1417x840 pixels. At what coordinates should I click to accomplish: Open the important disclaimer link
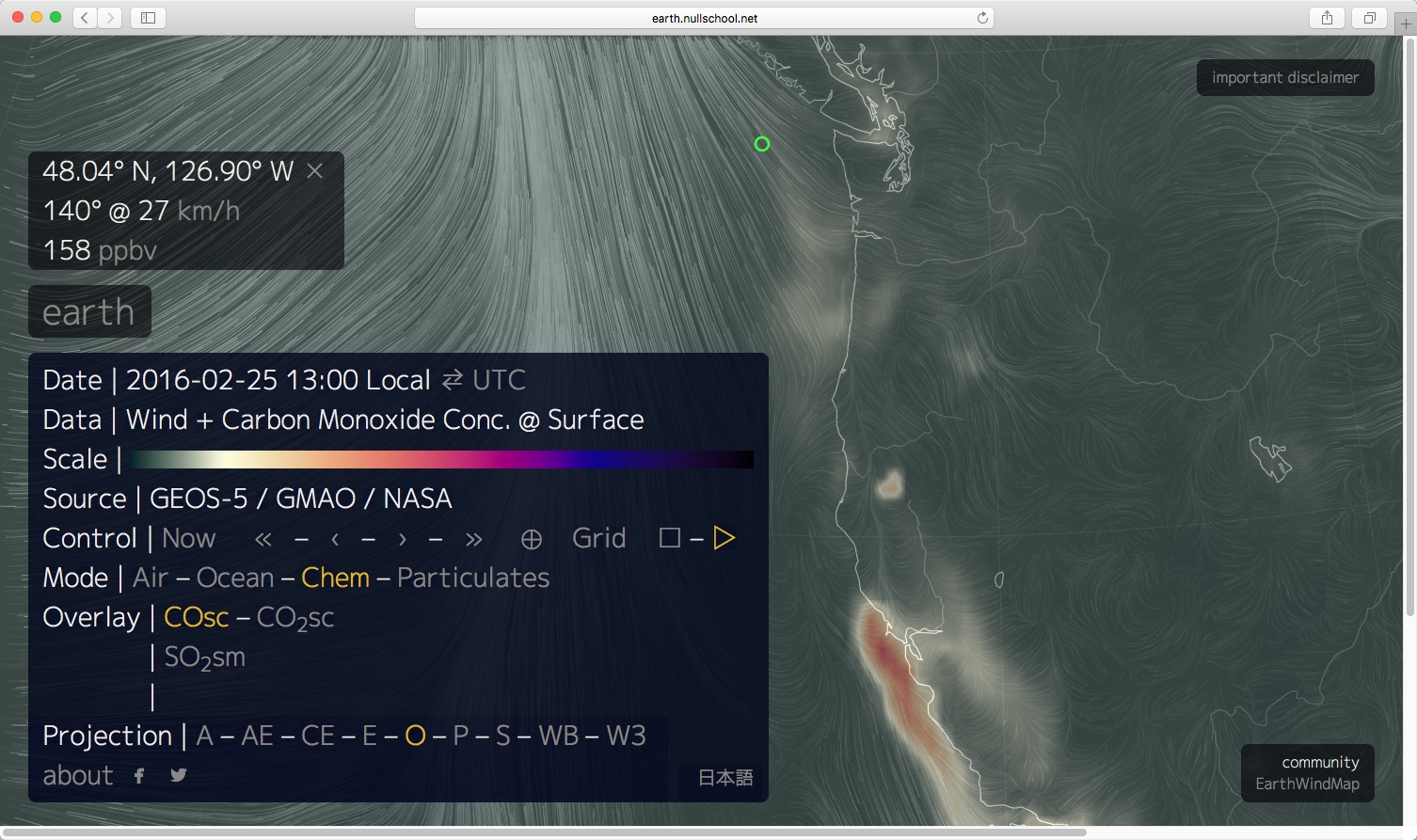pos(1284,78)
